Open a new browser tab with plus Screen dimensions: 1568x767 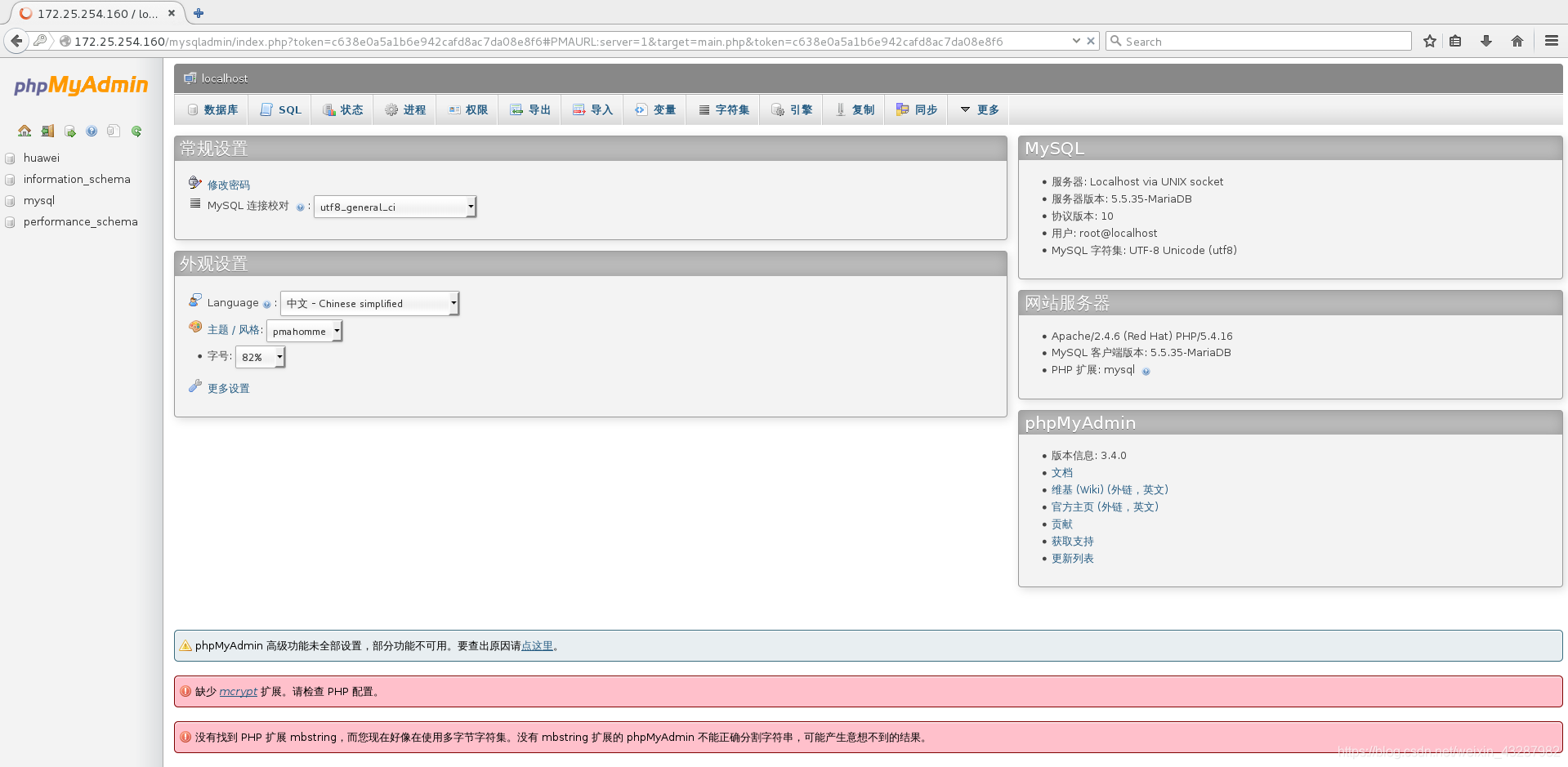pyautogui.click(x=199, y=13)
